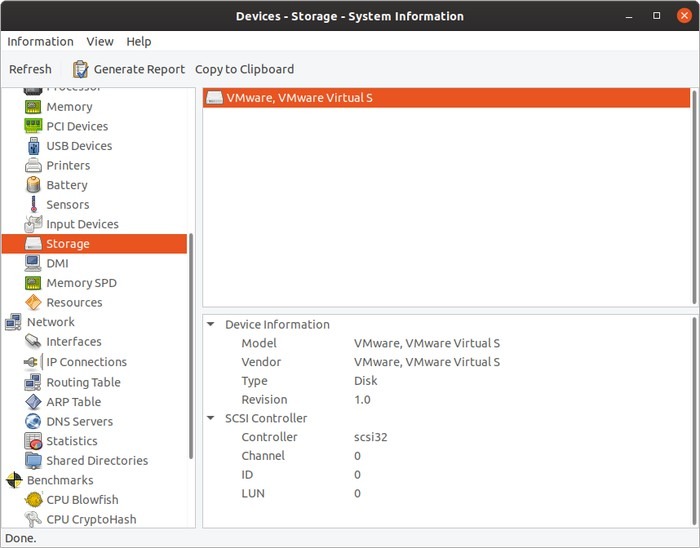Open the Information menu
The height and width of the screenshot is (548, 700).
pos(40,41)
